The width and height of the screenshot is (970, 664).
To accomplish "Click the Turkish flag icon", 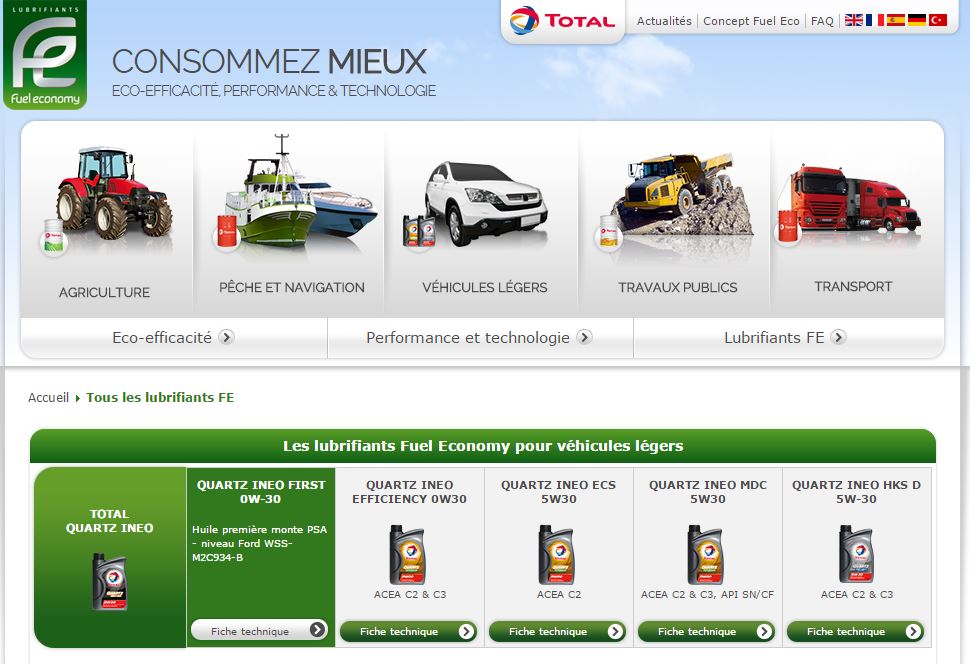I will (935, 19).
